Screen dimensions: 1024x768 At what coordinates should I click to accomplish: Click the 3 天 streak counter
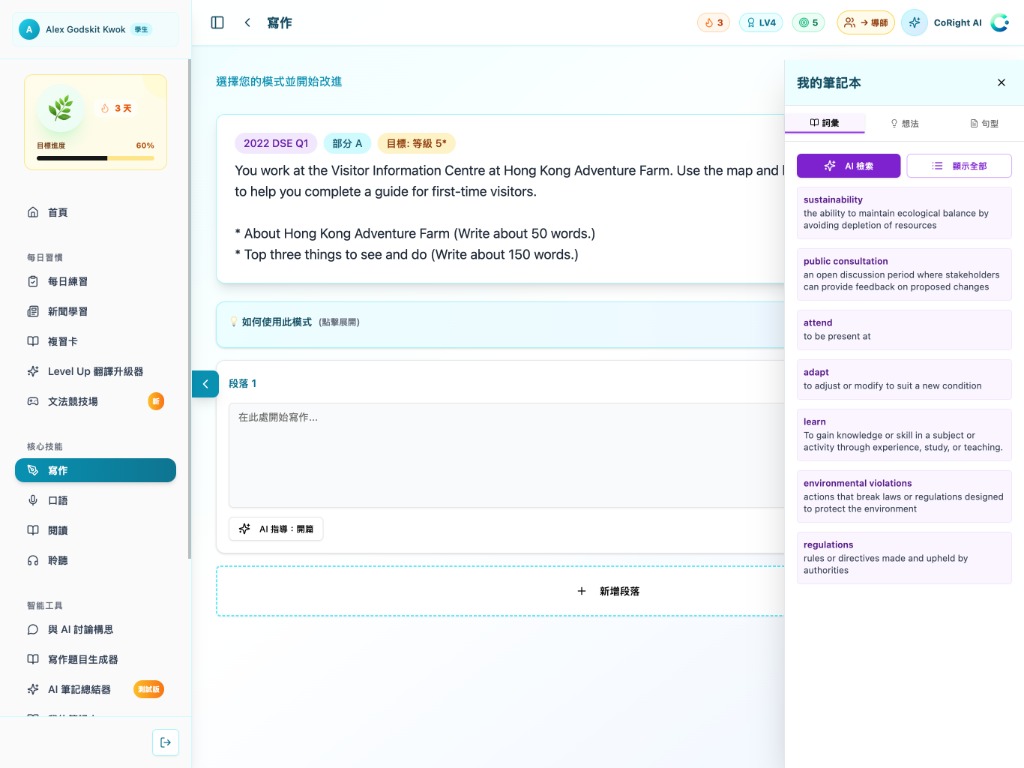pyautogui.click(x=117, y=108)
